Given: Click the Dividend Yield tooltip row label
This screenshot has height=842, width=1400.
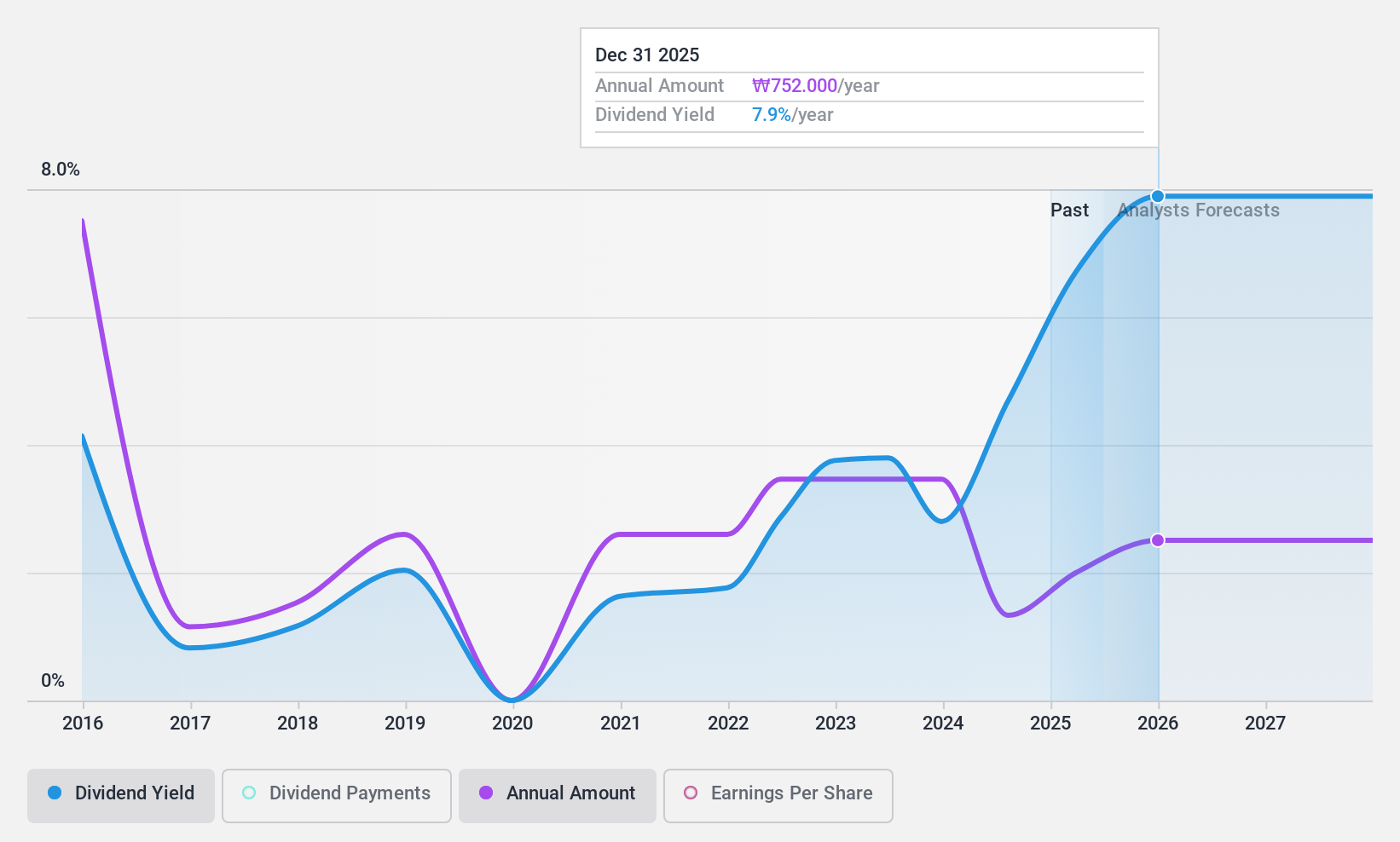Looking at the screenshot, I should tap(655, 115).
